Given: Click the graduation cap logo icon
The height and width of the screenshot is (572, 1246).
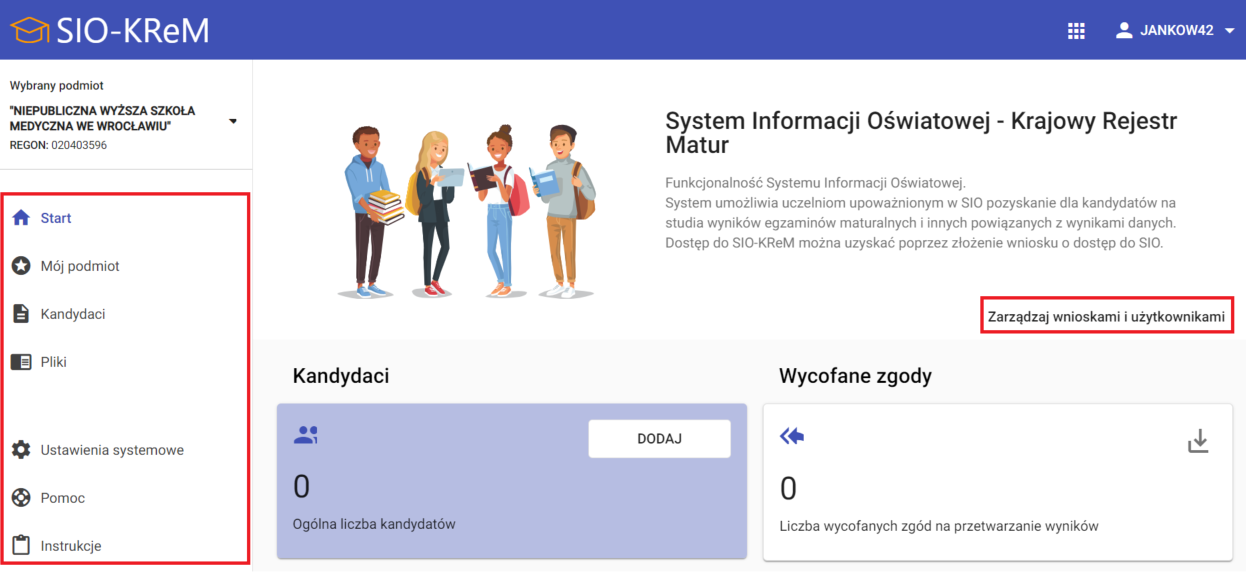Looking at the screenshot, I should tap(29, 30).
